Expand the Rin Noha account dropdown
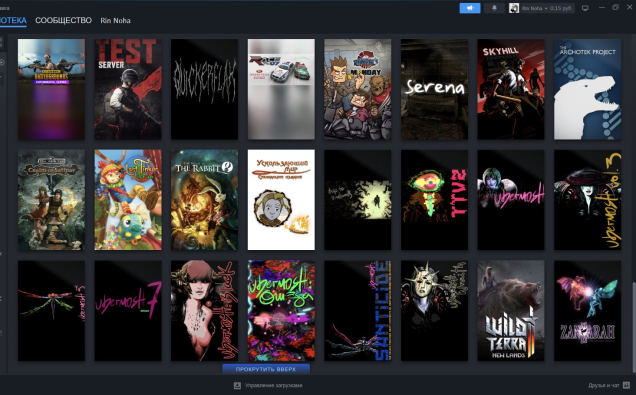Screen dimensions: 636x395 (546, 8)
